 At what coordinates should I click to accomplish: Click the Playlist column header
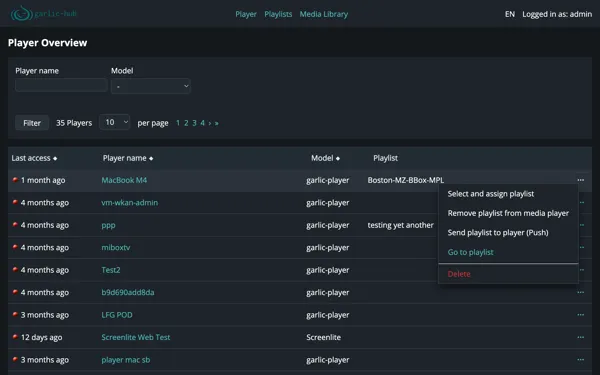(x=385, y=158)
